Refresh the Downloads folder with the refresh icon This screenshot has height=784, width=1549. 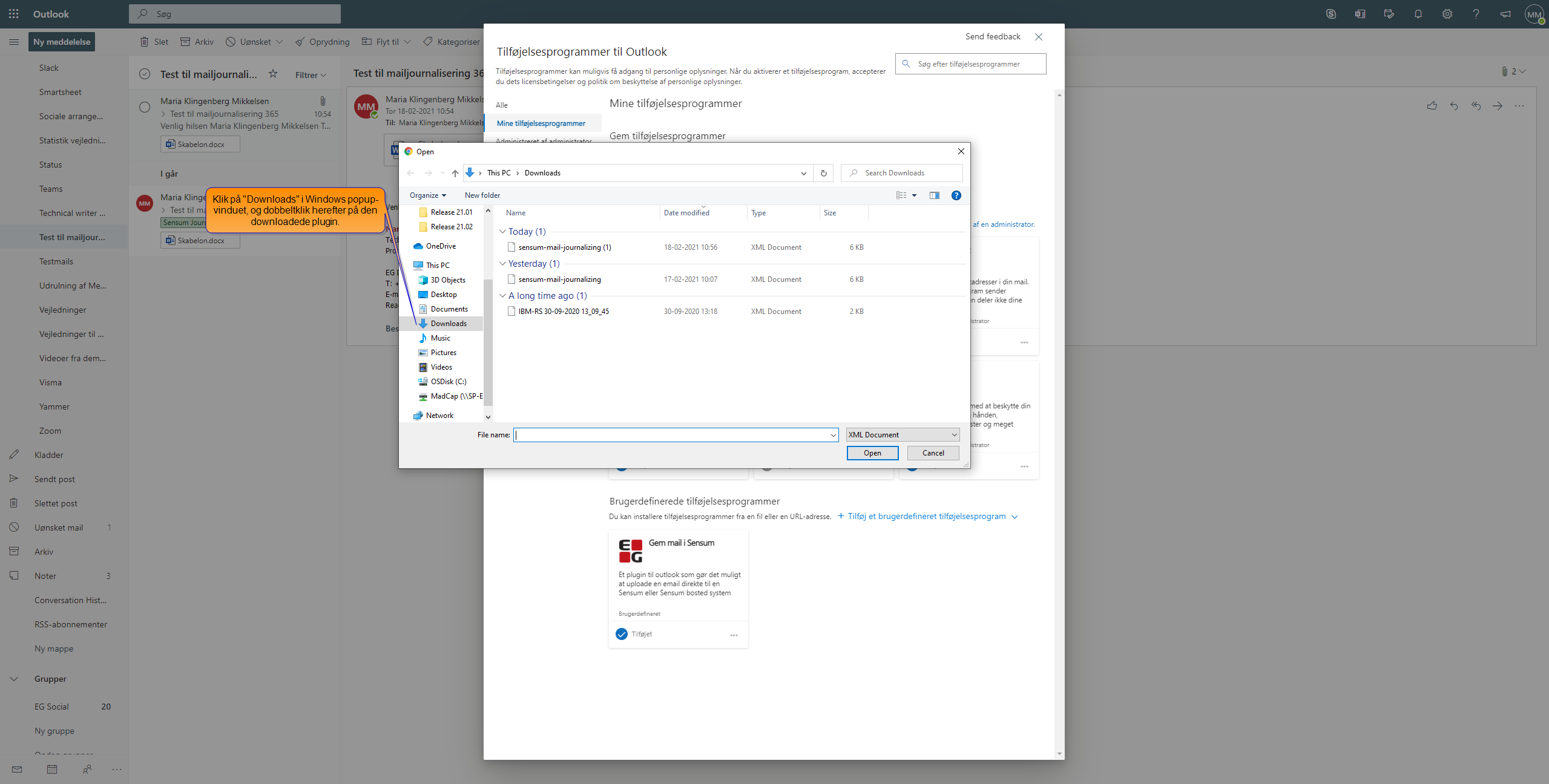(x=823, y=173)
